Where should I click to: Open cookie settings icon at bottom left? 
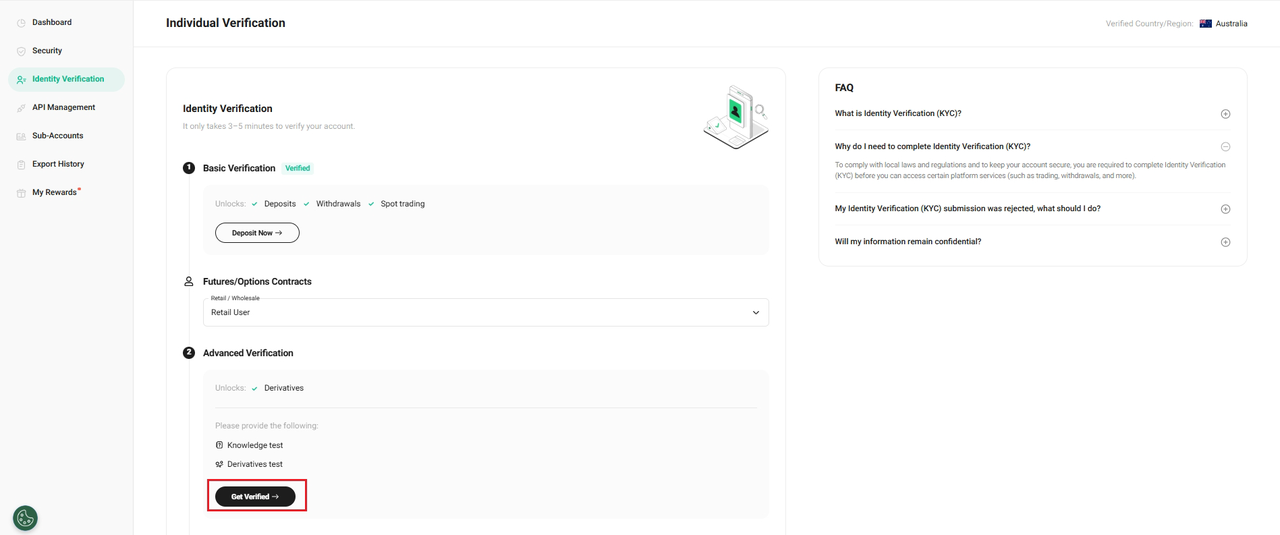point(25,518)
